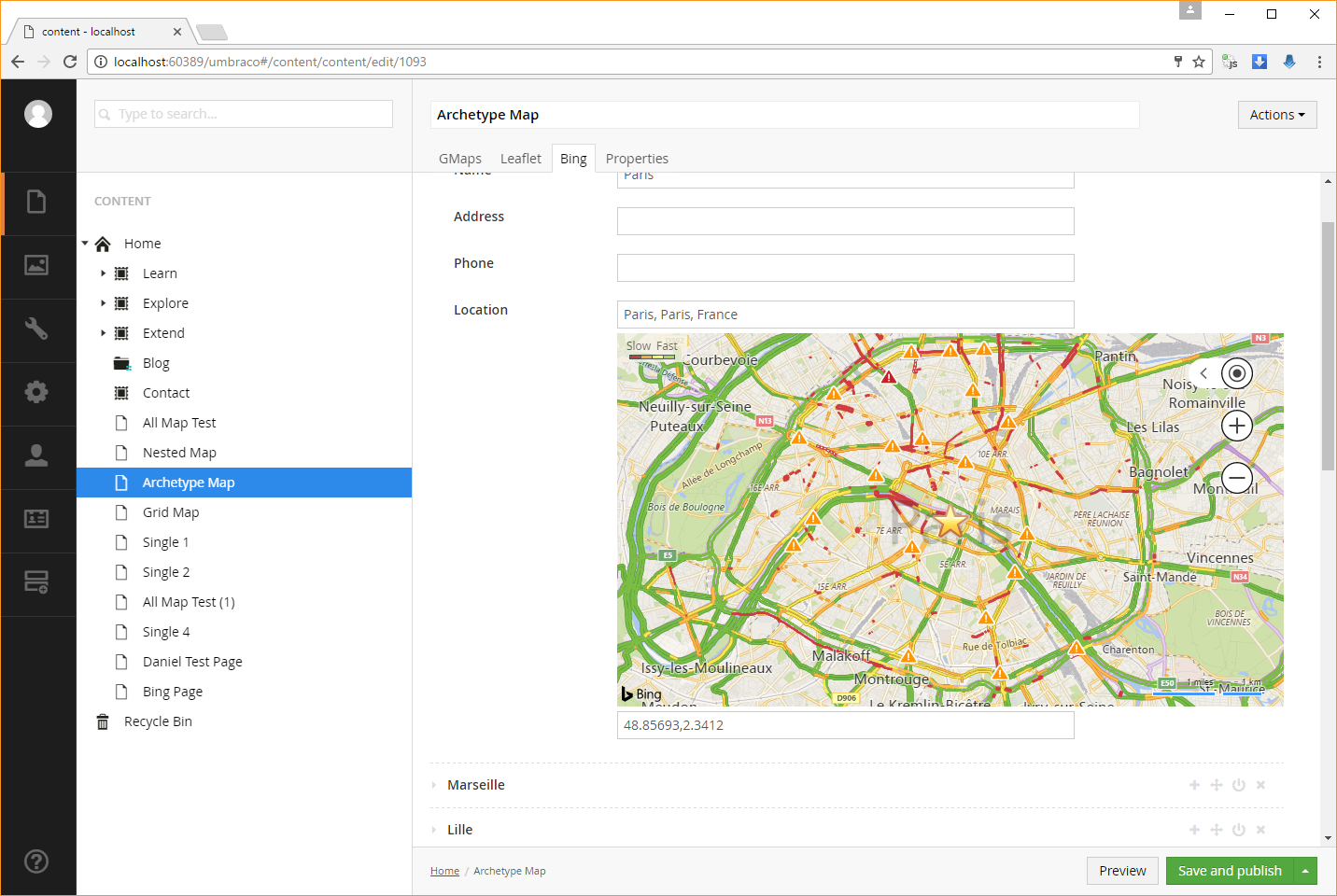Open the Forms section icon

36,582
